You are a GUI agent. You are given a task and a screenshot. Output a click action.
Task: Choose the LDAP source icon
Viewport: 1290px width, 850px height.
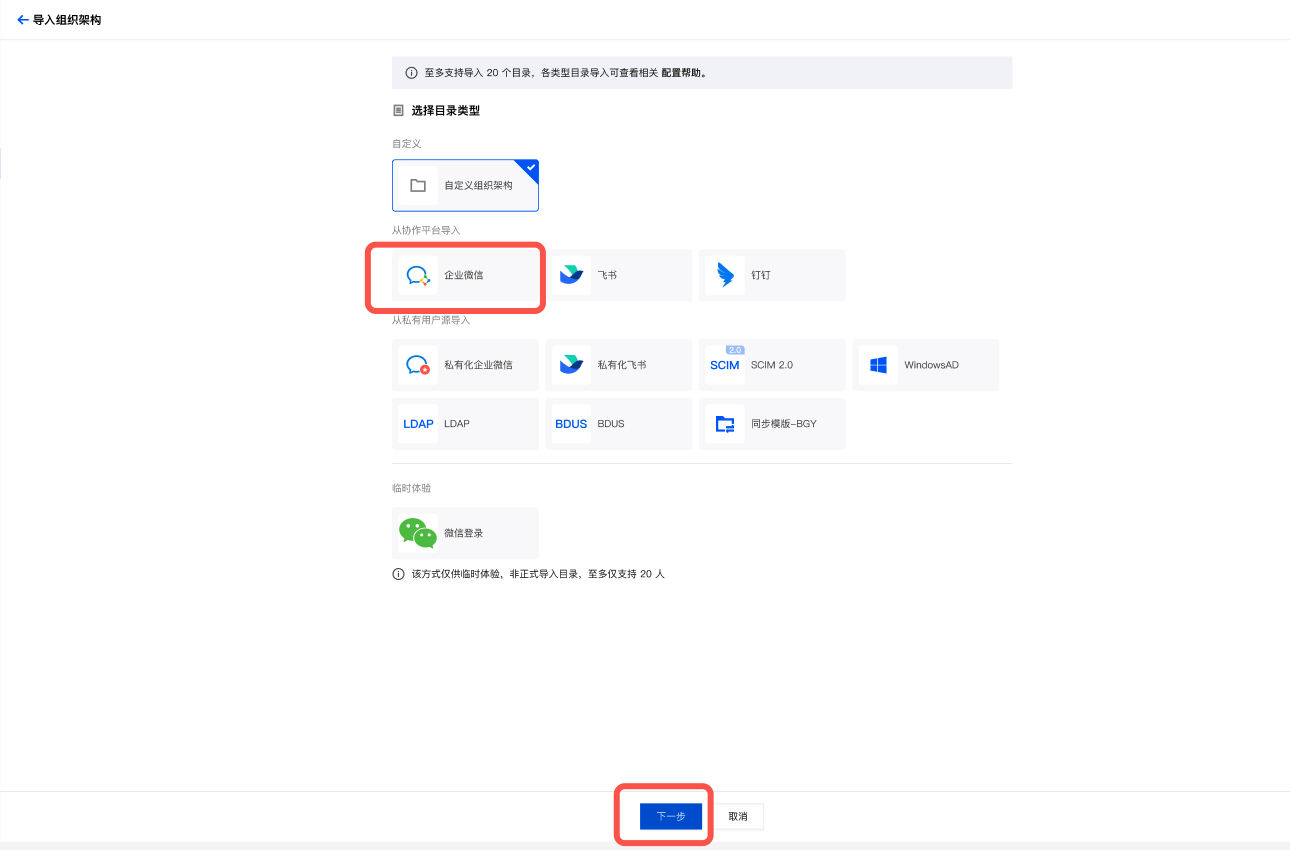[x=418, y=424]
